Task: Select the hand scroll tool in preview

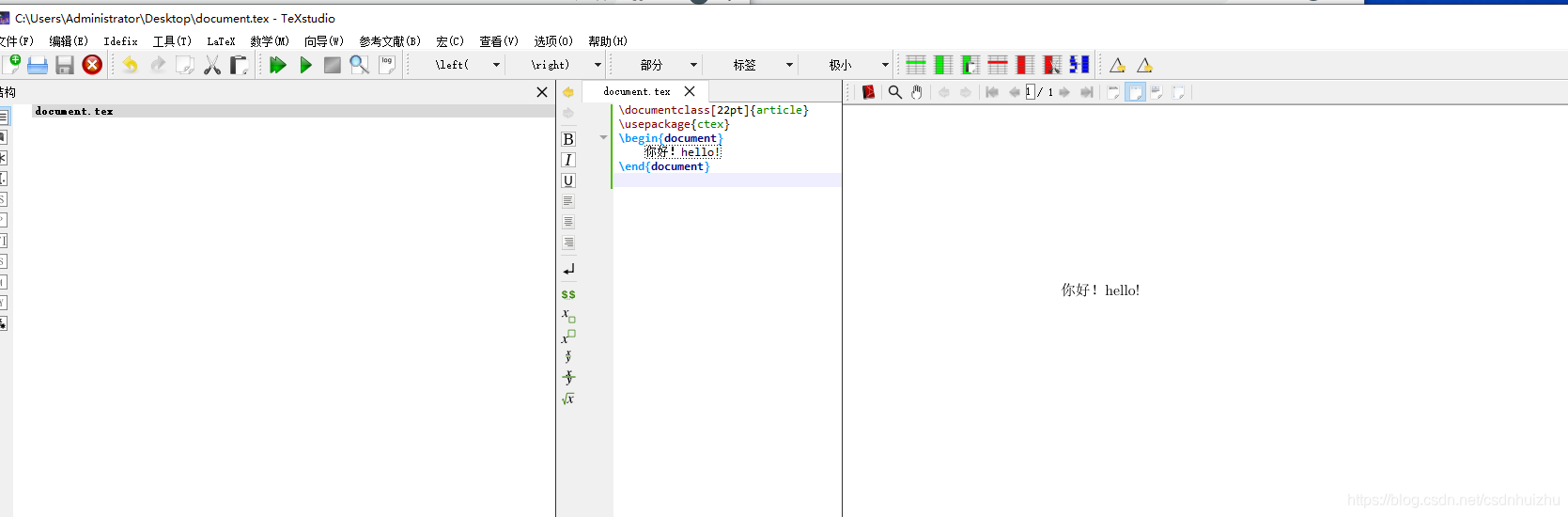Action: 917,92
